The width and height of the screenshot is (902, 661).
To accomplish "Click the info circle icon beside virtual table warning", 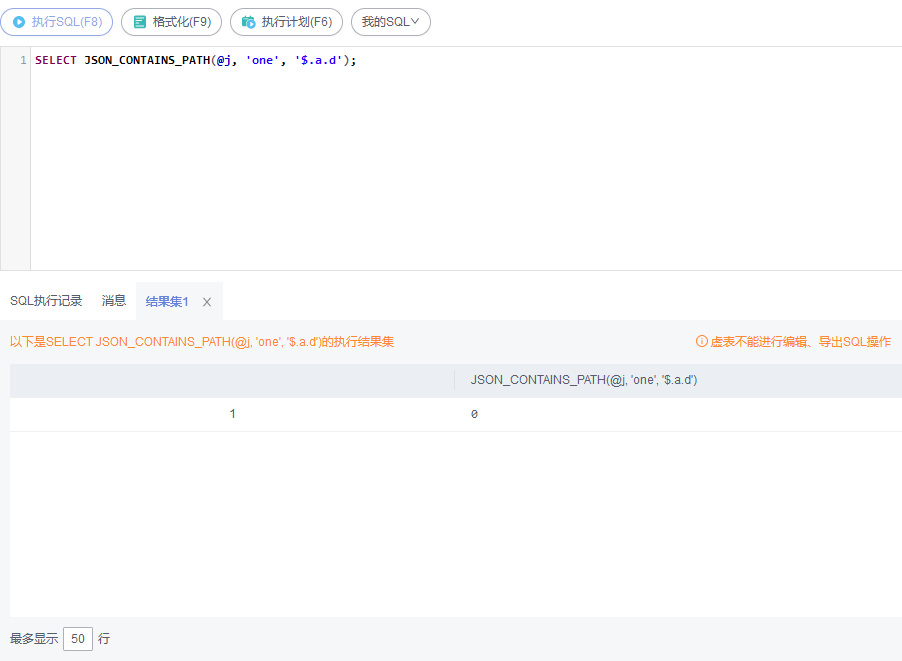I will pyautogui.click(x=702, y=342).
